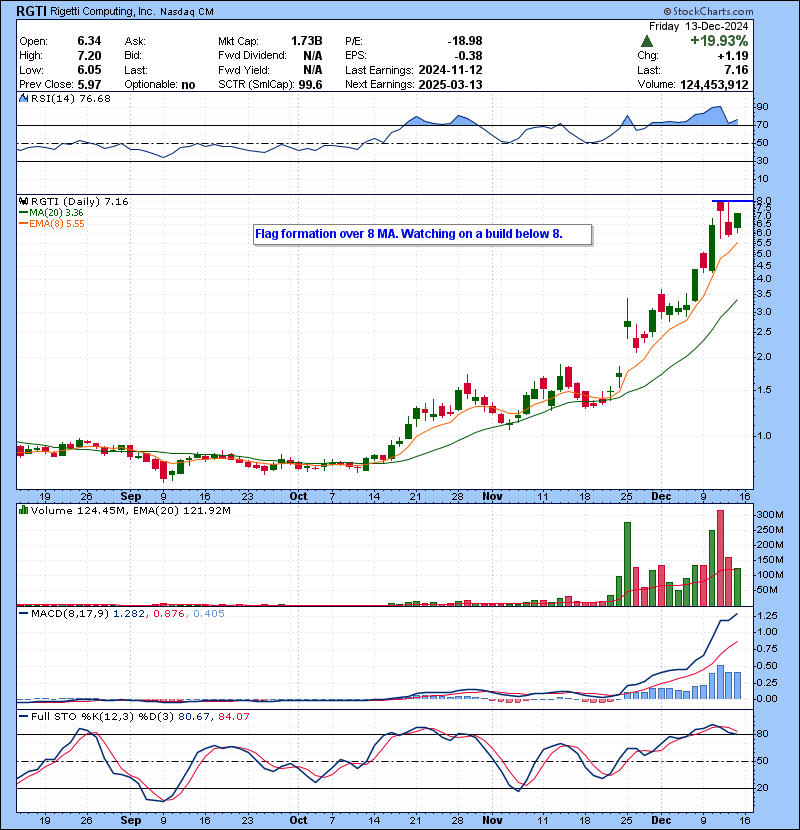The image size is (800, 830).
Task: Click the 'Nov' label on price axis
Action: click(492, 496)
